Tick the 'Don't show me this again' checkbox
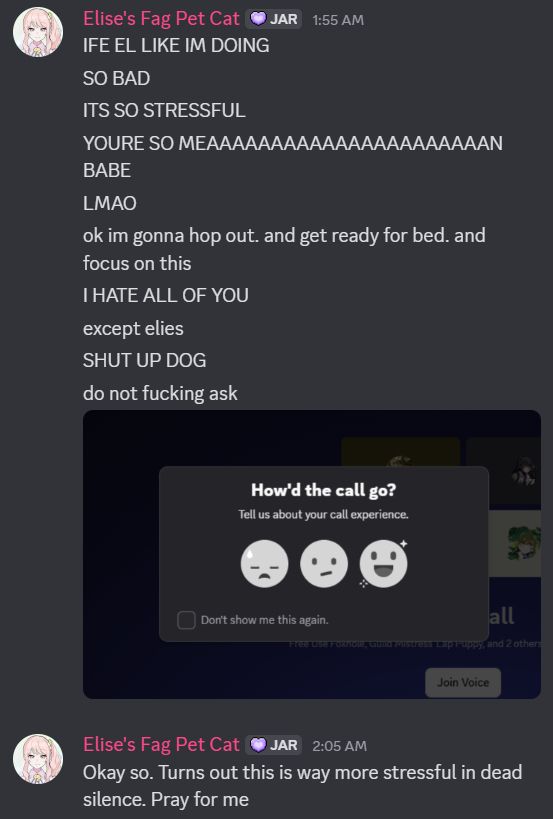This screenshot has width=553, height=819. (186, 620)
